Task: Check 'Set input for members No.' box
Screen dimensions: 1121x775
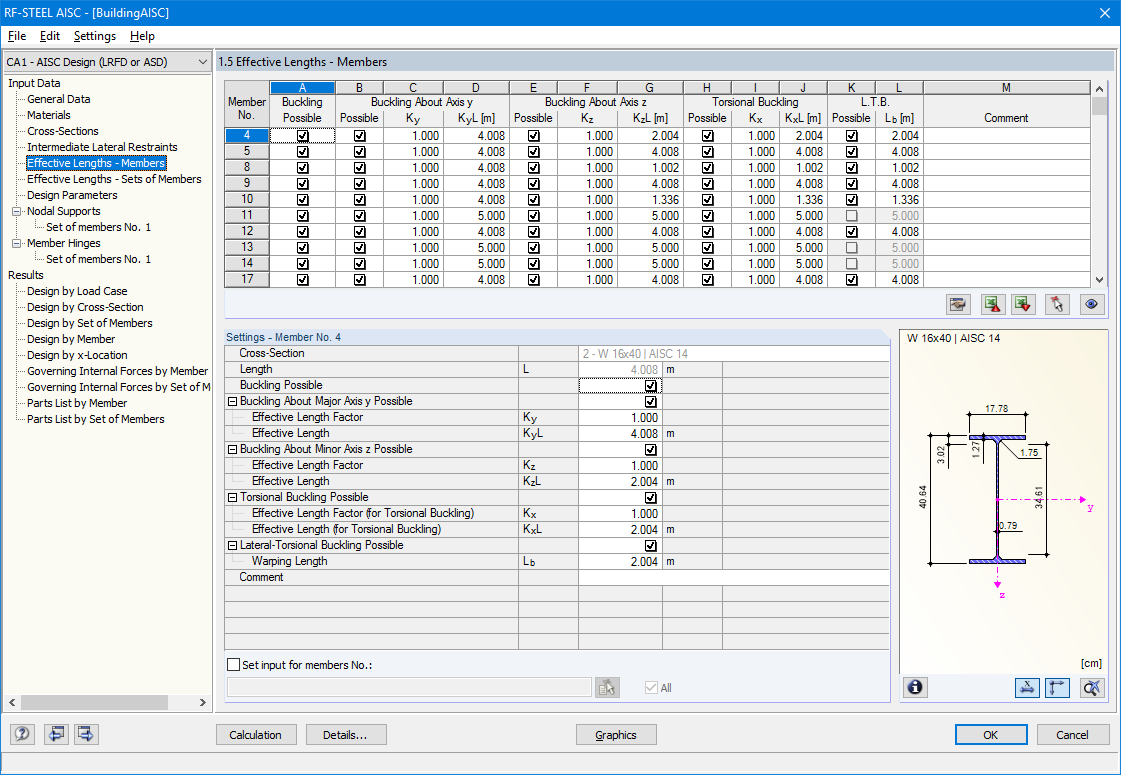Action: click(233, 665)
